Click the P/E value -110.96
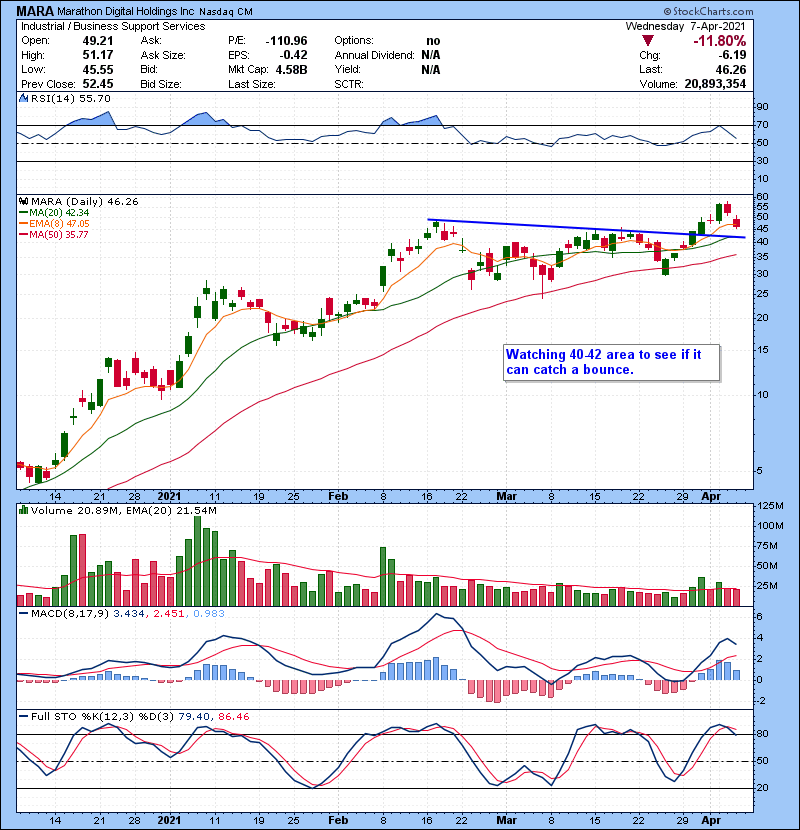The image size is (800, 830). (286, 41)
